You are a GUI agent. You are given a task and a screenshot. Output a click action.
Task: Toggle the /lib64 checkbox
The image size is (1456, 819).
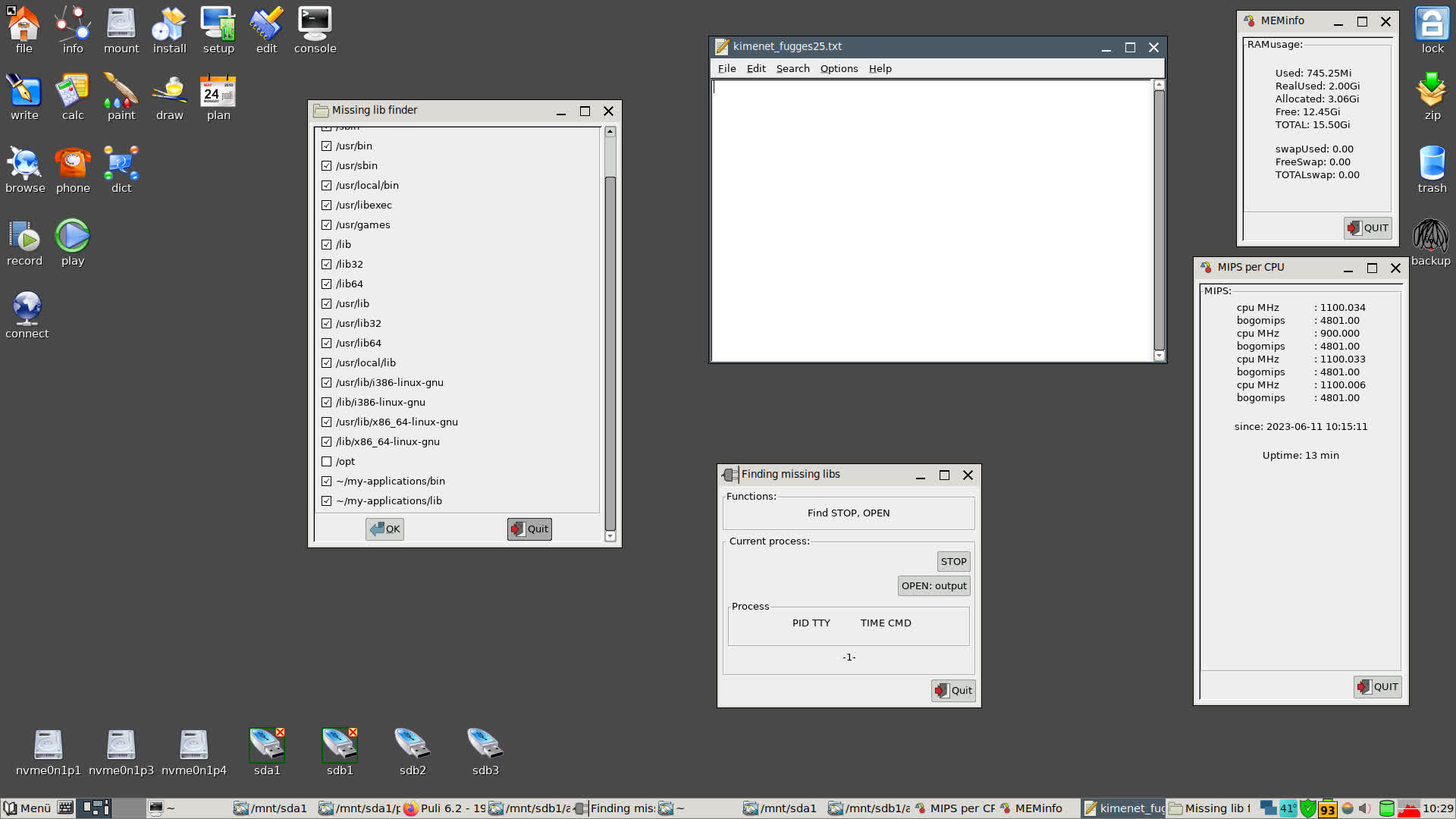(x=326, y=284)
